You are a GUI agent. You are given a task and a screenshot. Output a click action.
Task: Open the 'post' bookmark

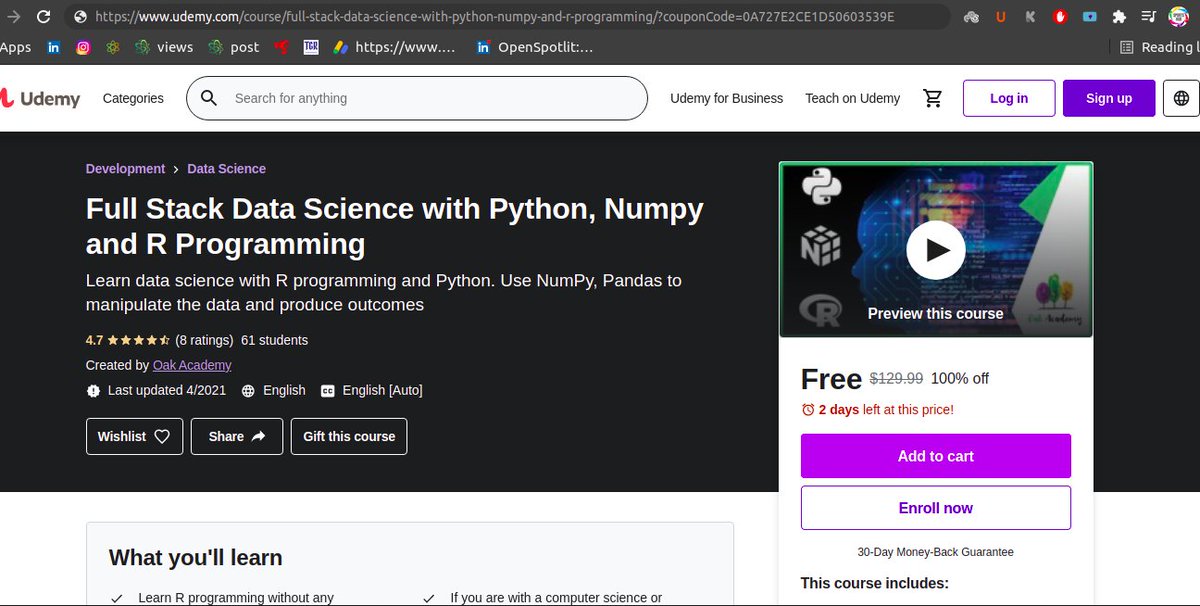point(233,47)
